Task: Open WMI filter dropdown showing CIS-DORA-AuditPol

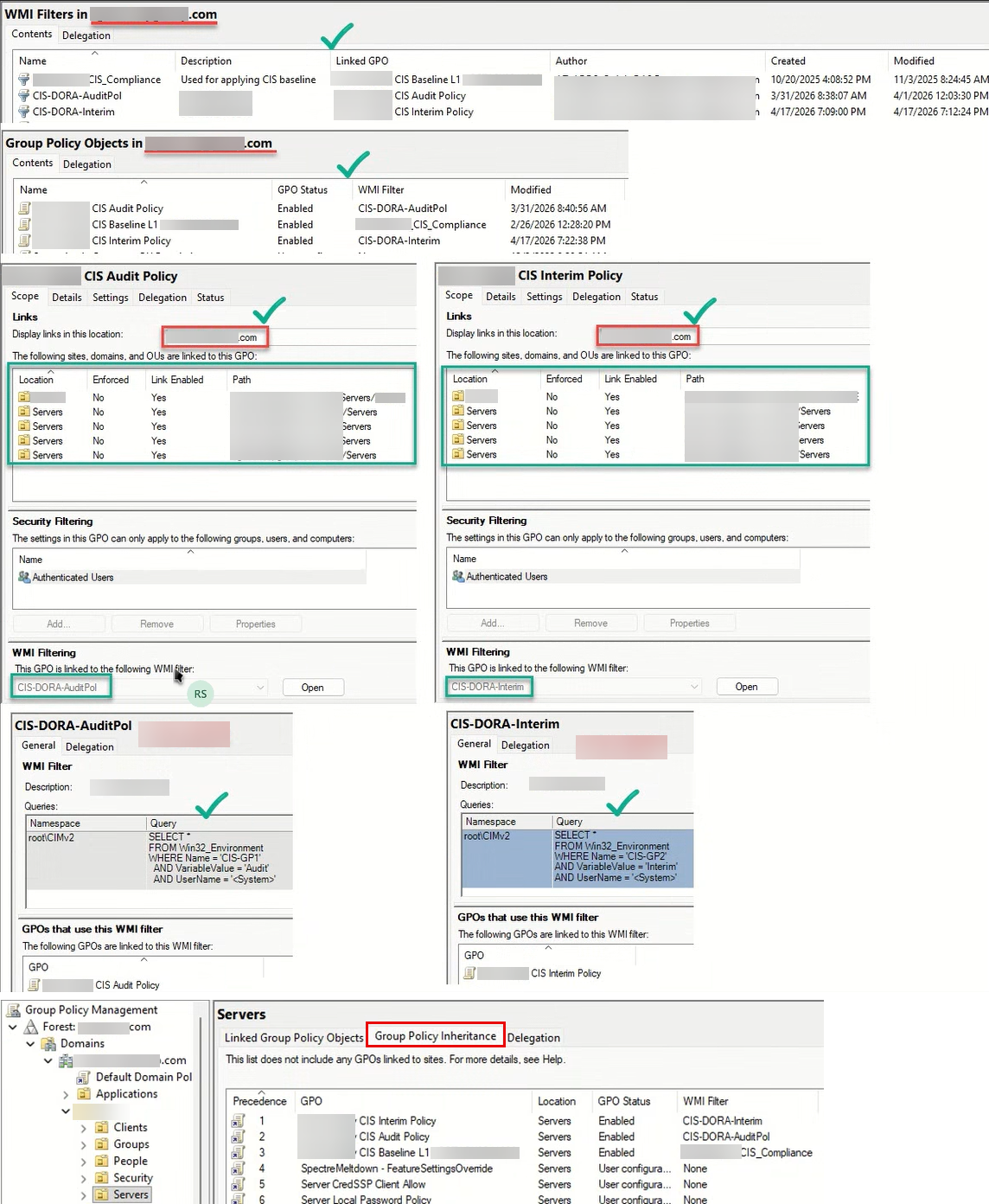Action: click(260, 688)
